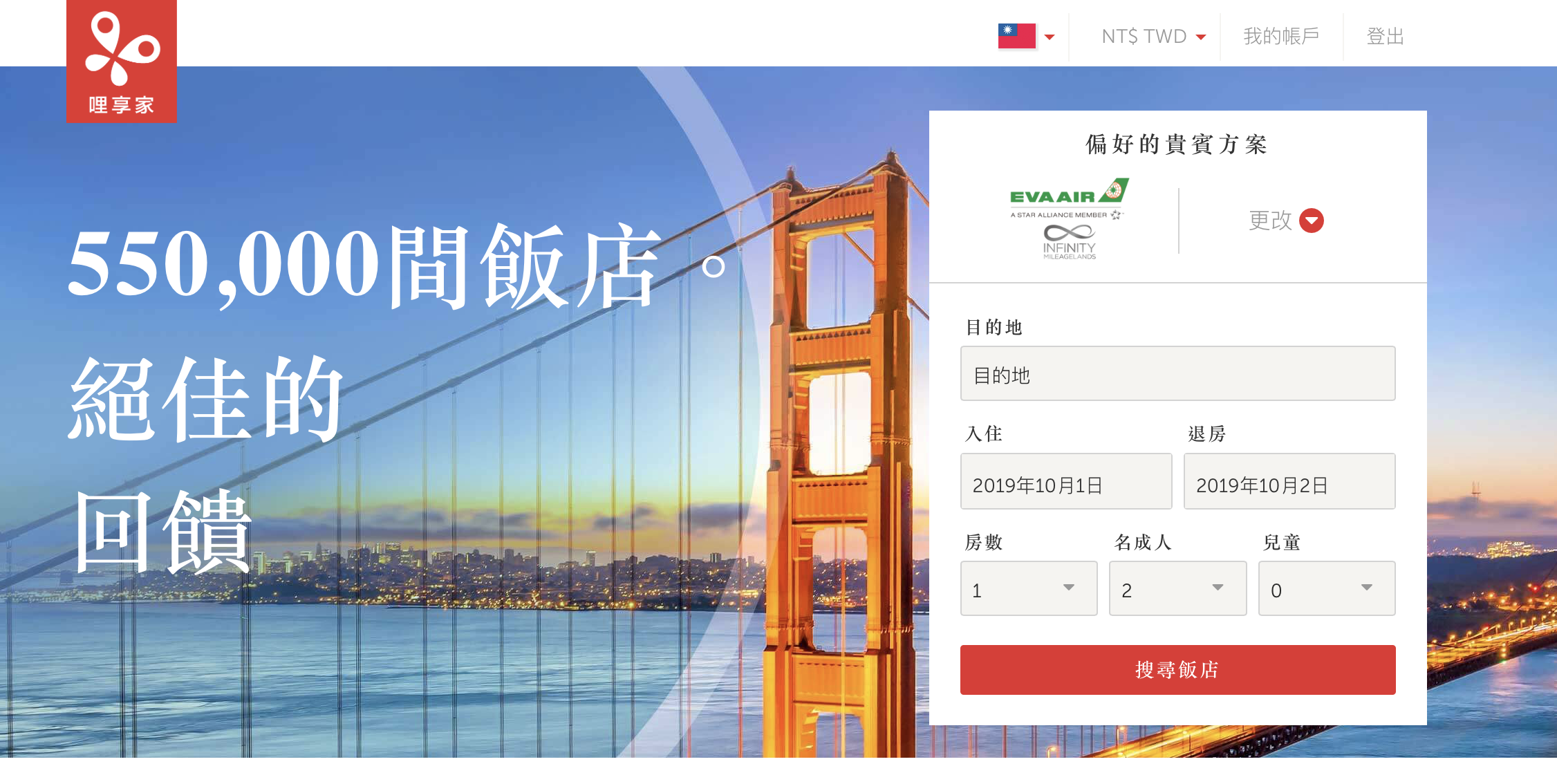Select the 退房 check-out date field
Viewport: 1557px width, 784px height.
click(1289, 483)
